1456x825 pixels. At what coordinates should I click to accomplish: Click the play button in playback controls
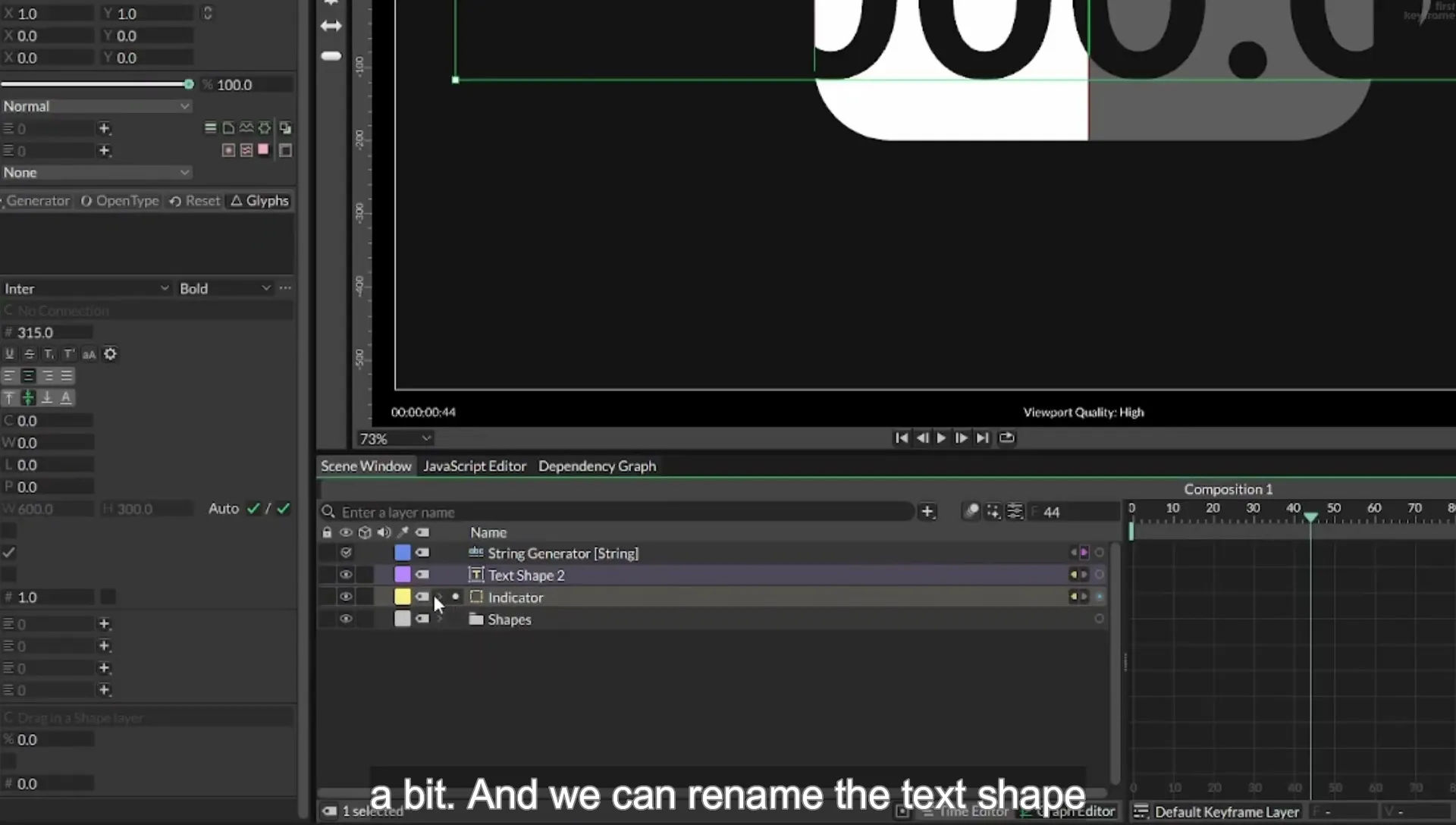[x=941, y=438]
